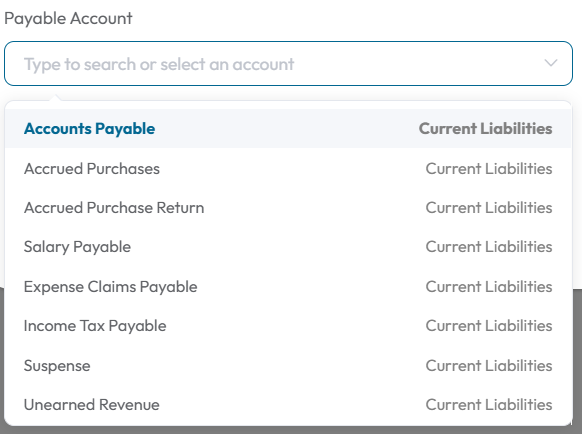This screenshot has width=582, height=434.
Task: Click Current Liabilities label beside Unearned Revenue
Action: (489, 405)
